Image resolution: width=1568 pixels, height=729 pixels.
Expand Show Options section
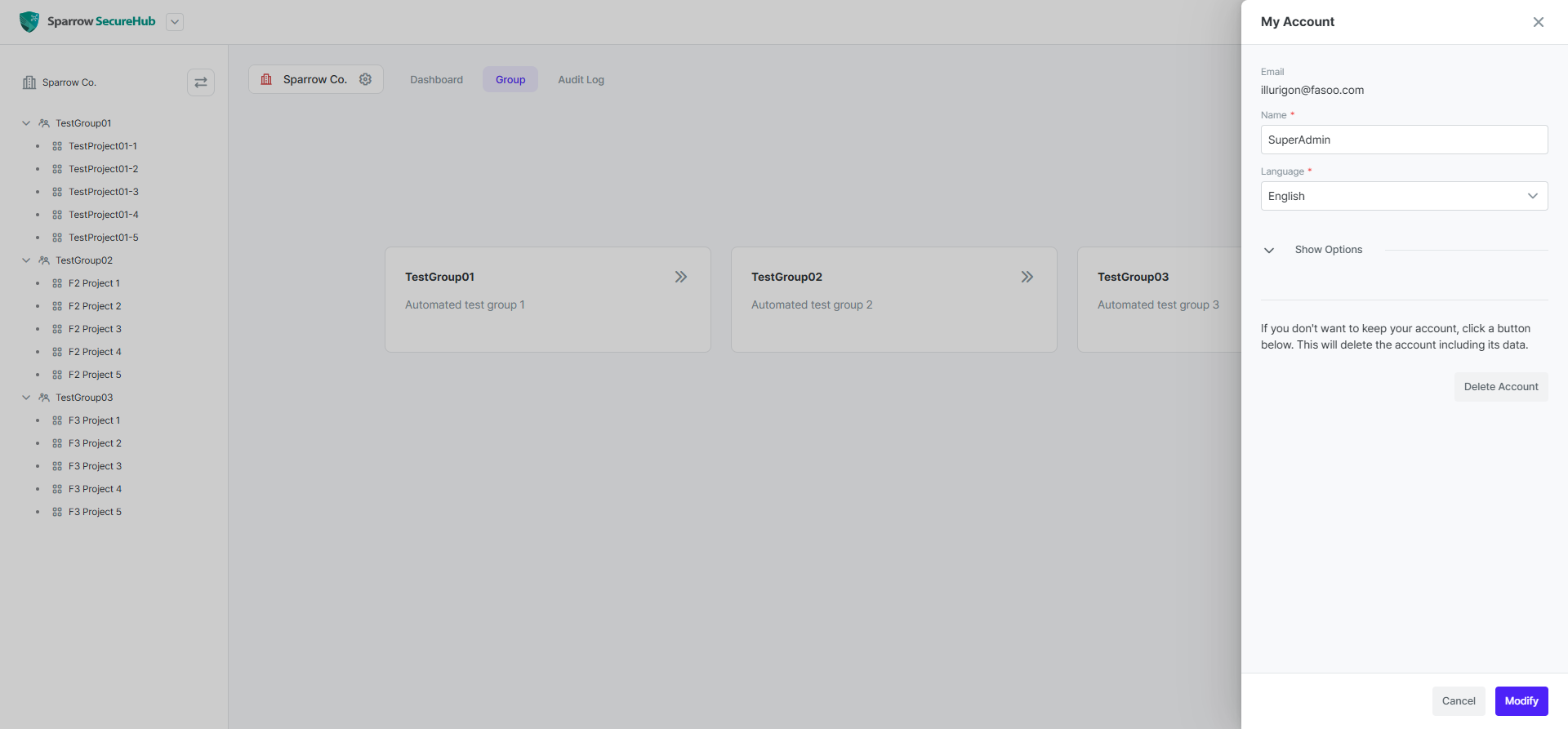tap(1328, 250)
